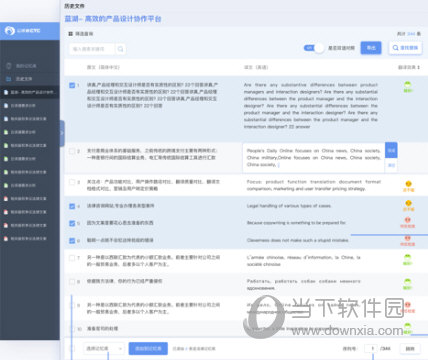Screen dimensions: 428x360
Task: Check the checkbox for row 3
Action: click(x=72, y=182)
